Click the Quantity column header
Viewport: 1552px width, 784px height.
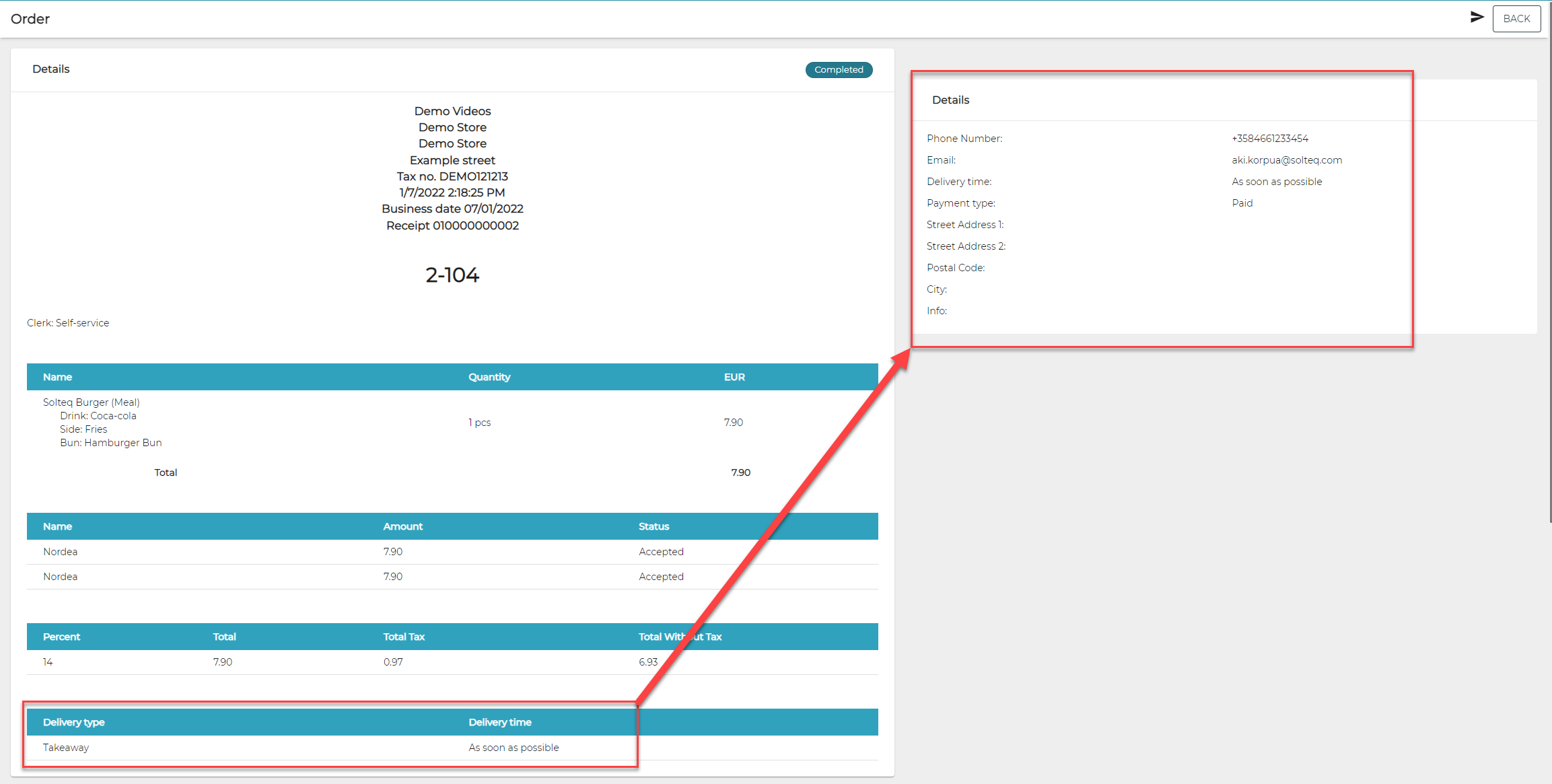(489, 377)
